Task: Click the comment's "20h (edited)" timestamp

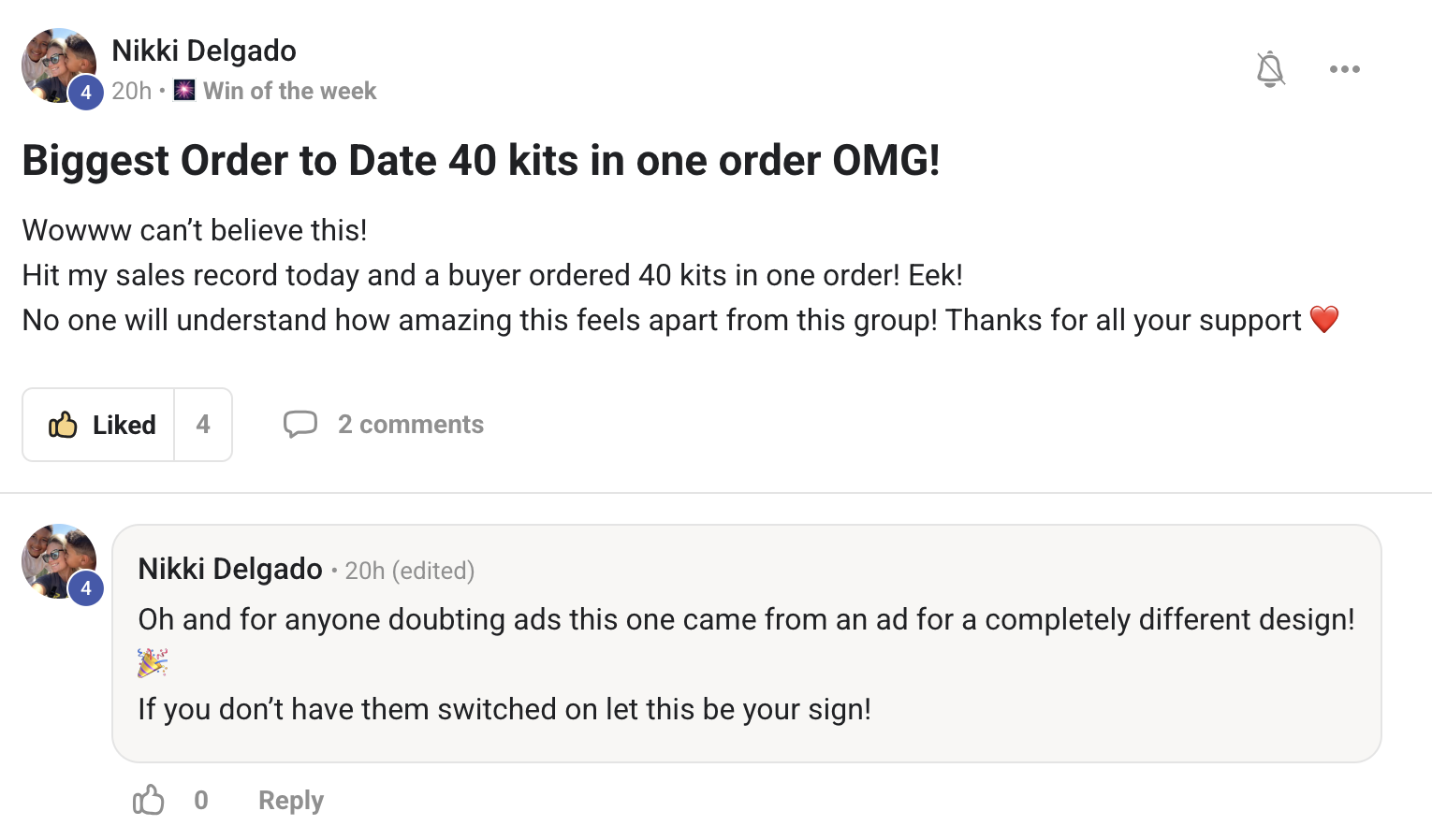Action: pos(409,571)
